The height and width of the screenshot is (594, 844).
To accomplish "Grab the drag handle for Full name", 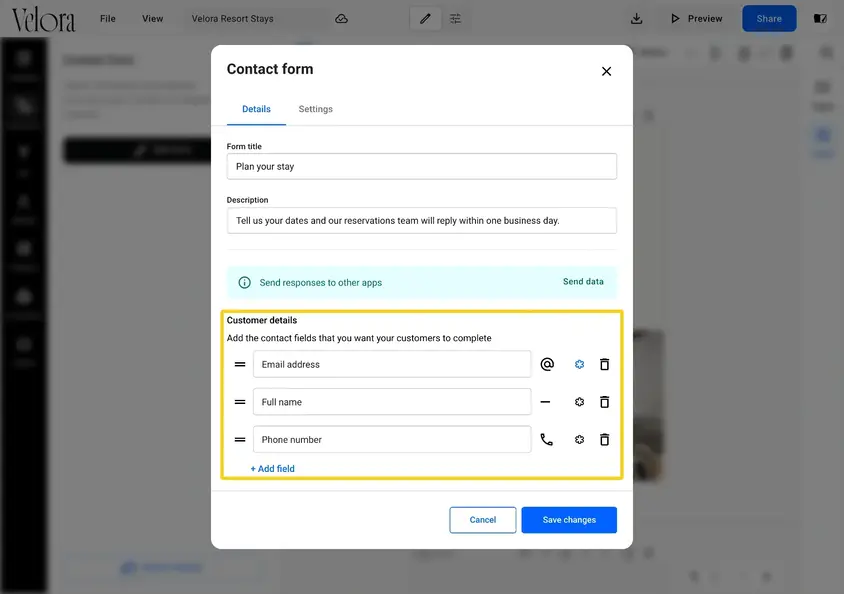I will pos(240,402).
